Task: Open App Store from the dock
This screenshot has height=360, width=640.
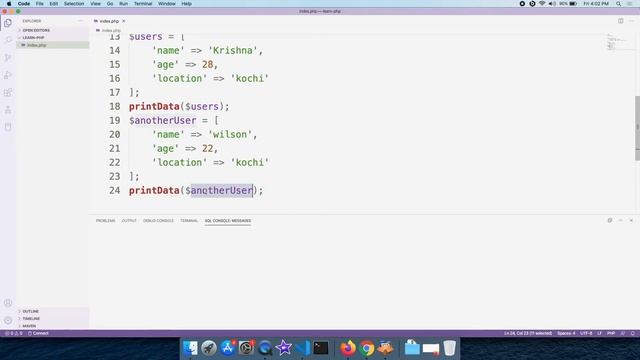Action: (x=228, y=348)
